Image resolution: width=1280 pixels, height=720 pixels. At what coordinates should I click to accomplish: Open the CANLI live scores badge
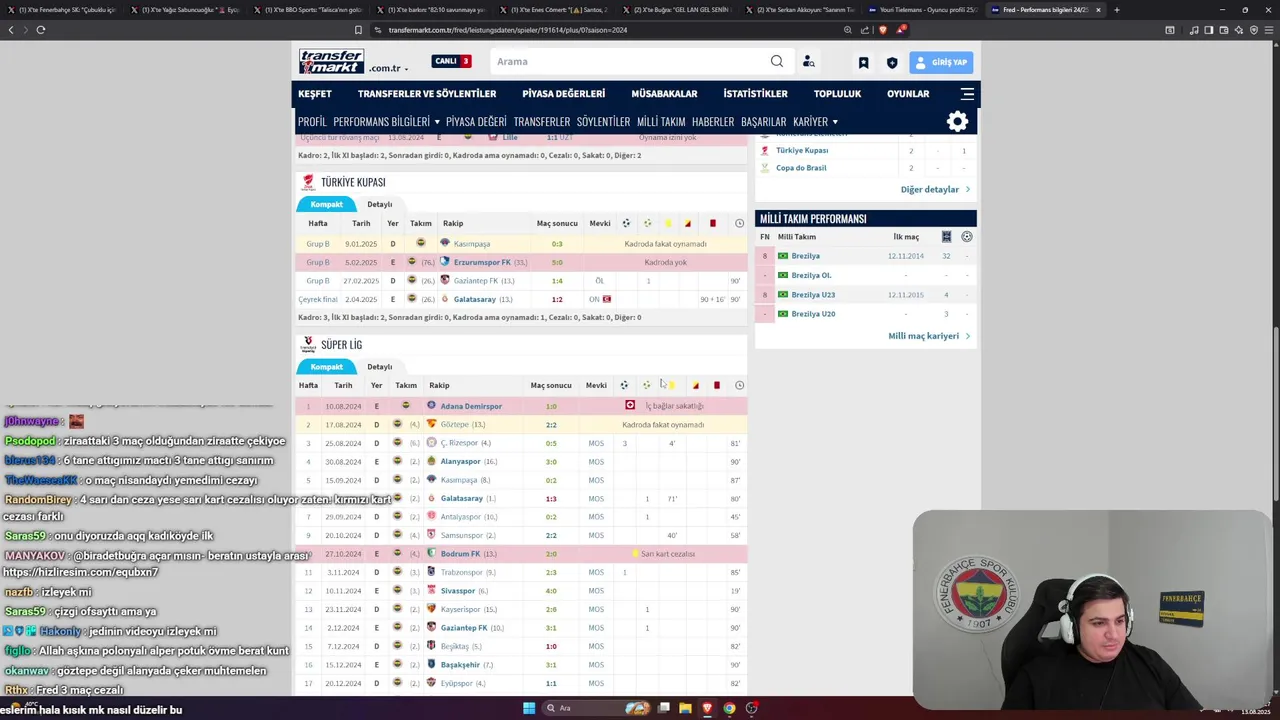tap(451, 61)
